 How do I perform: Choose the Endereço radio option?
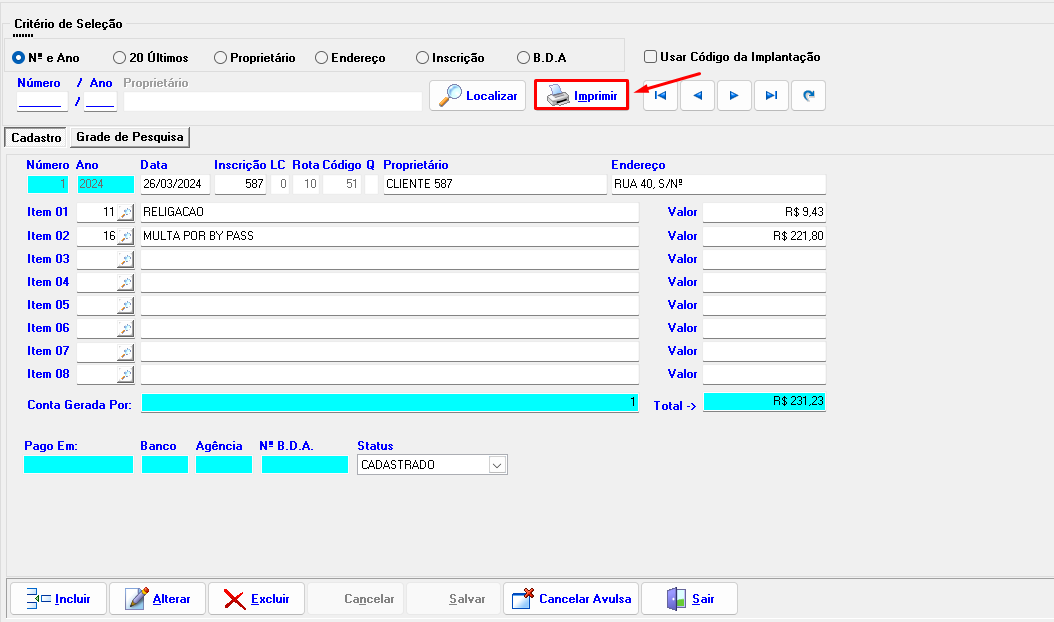point(322,58)
